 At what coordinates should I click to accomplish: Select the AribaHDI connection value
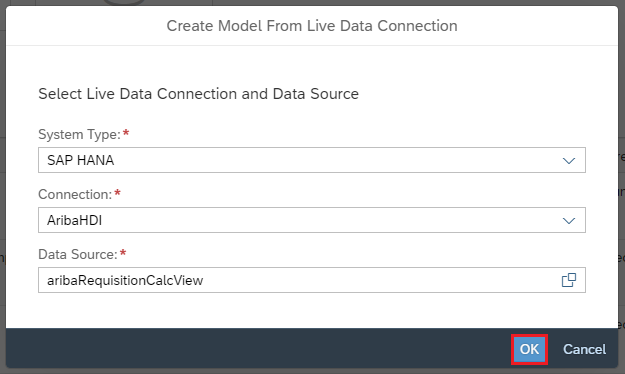75,220
